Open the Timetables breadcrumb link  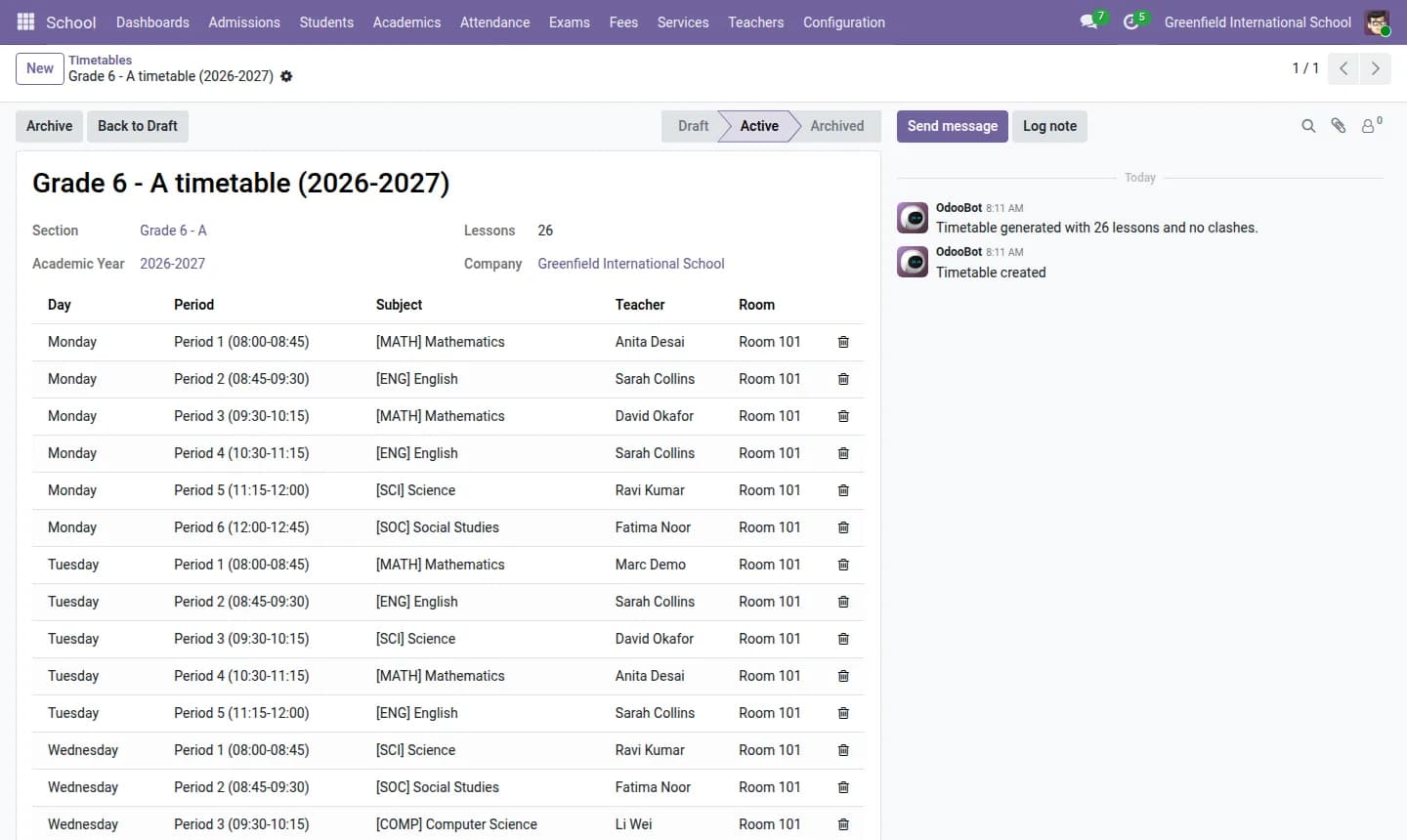pos(100,60)
